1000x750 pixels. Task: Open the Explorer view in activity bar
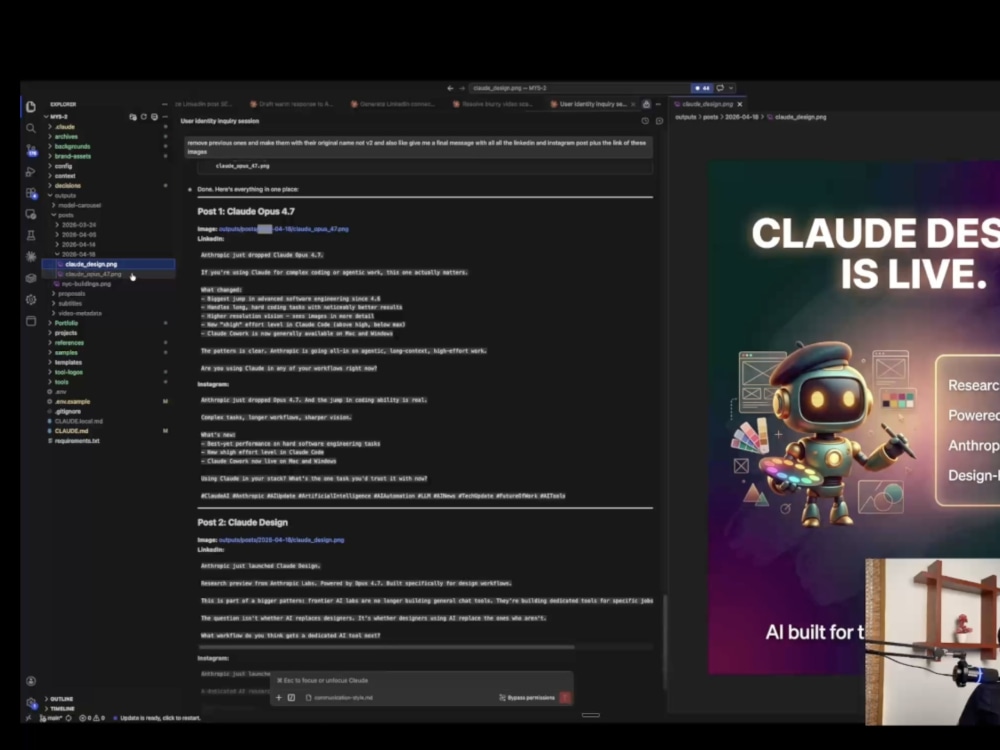pyautogui.click(x=31, y=107)
